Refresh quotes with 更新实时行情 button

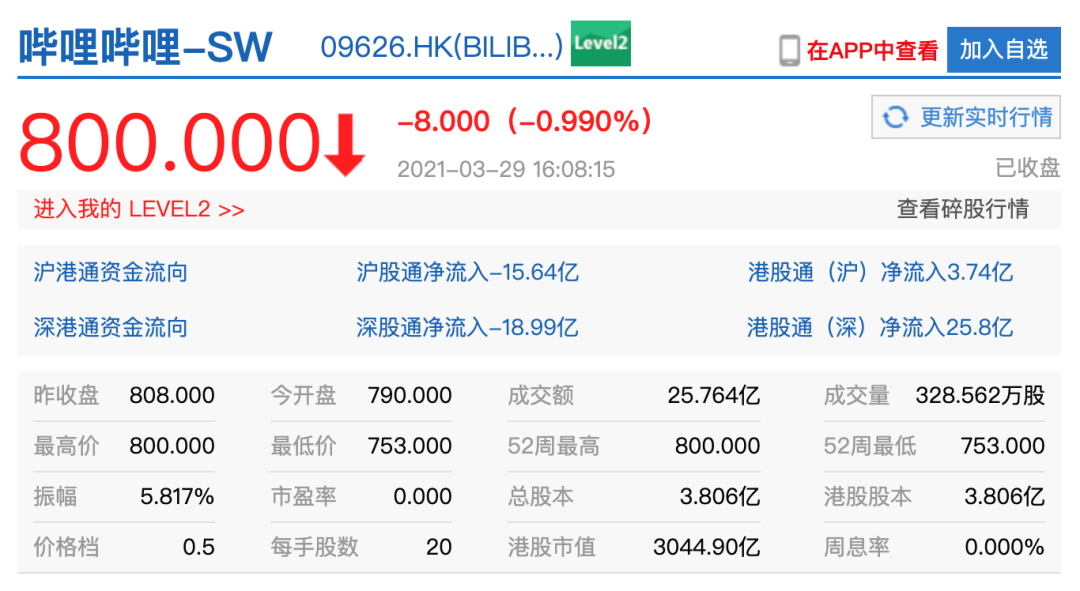coord(966,117)
